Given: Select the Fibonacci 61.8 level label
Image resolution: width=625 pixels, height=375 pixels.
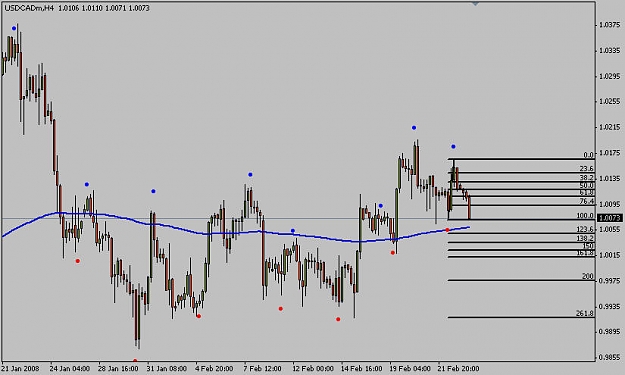Looking at the screenshot, I should pos(586,193).
